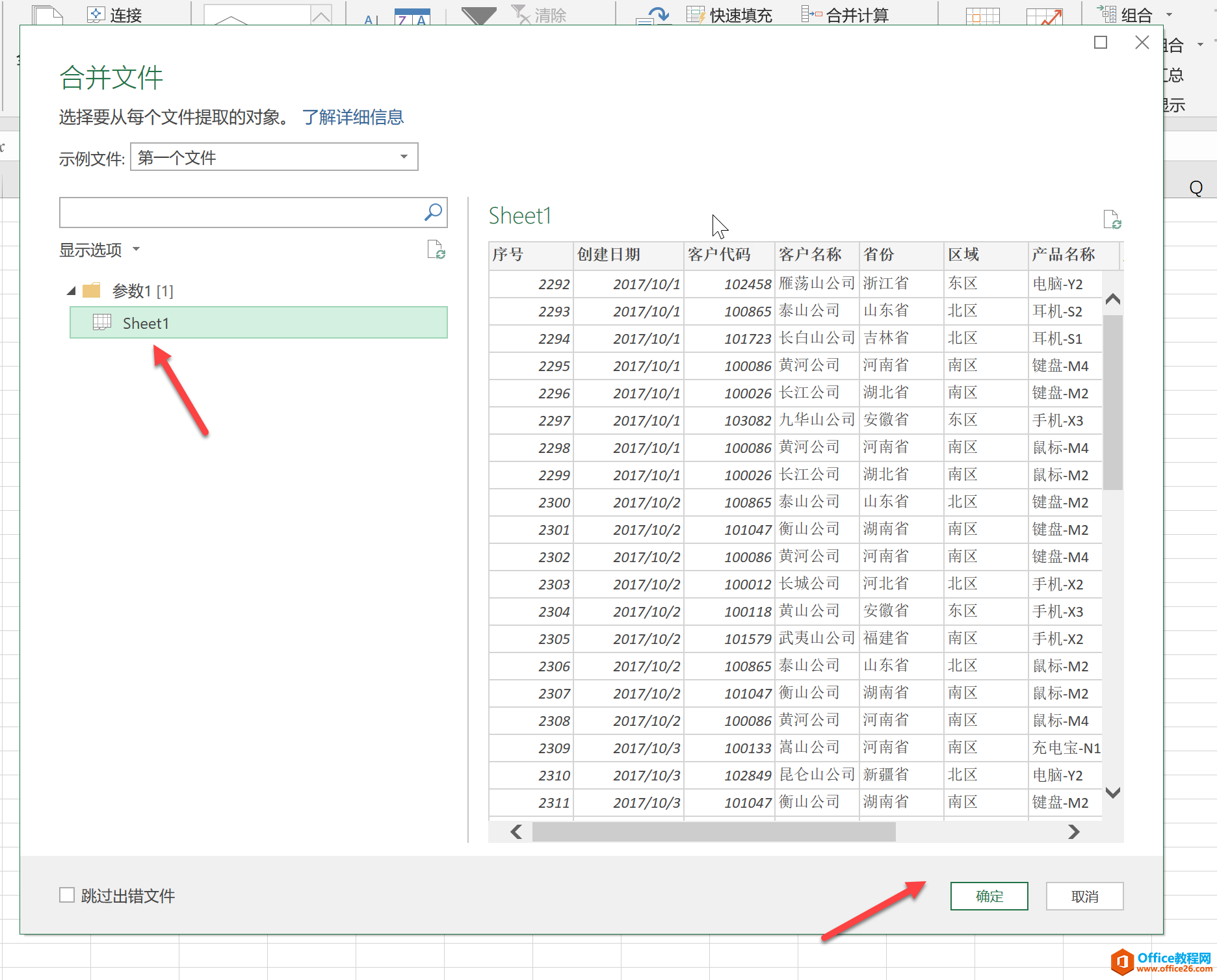
Task: Click the 序号 column header
Action: click(531, 255)
